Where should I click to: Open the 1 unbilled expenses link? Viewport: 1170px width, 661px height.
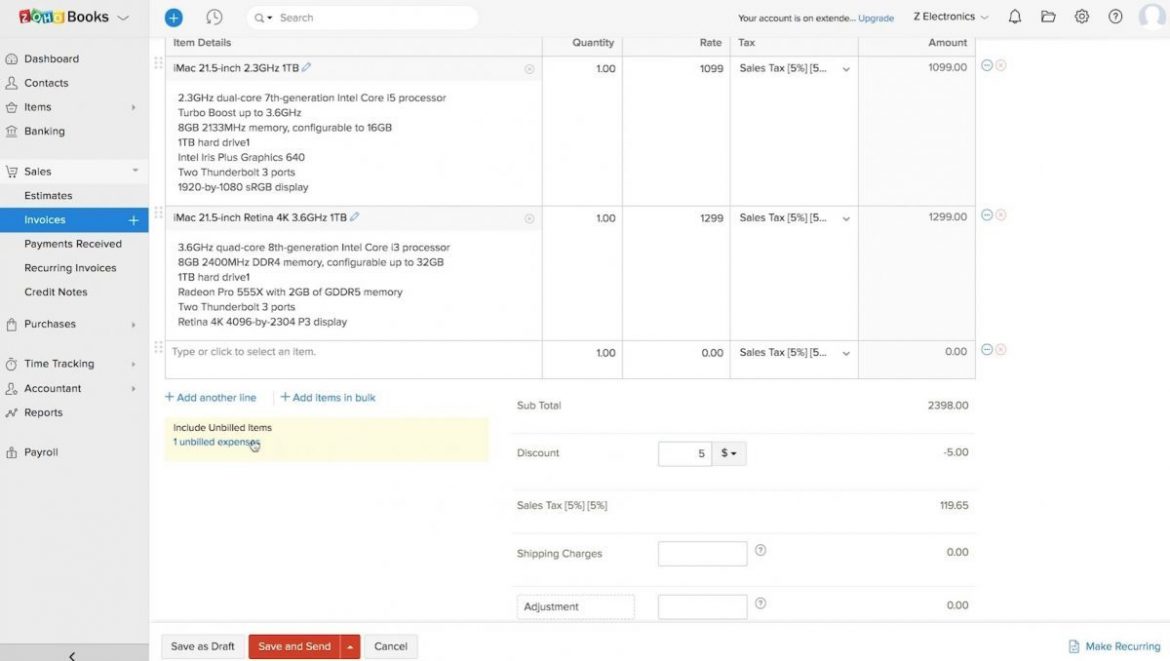(216, 441)
